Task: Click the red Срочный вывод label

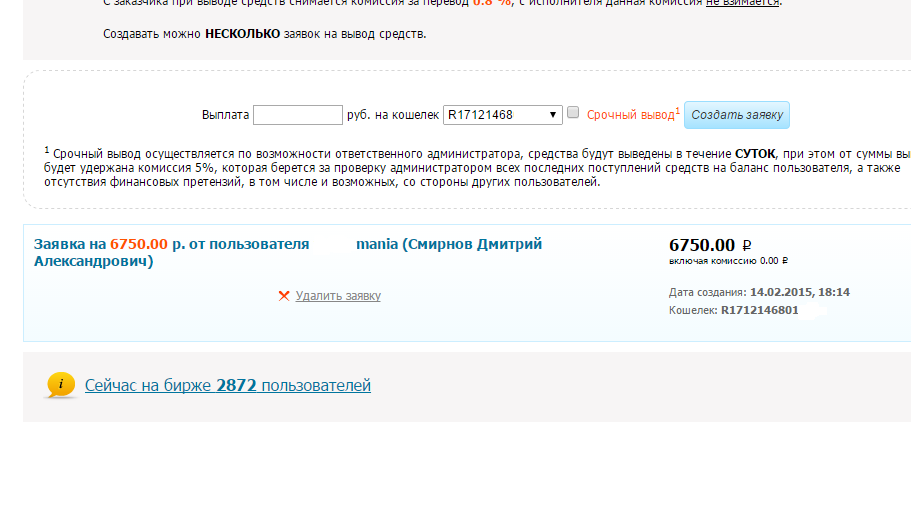Action: pyautogui.click(x=630, y=115)
